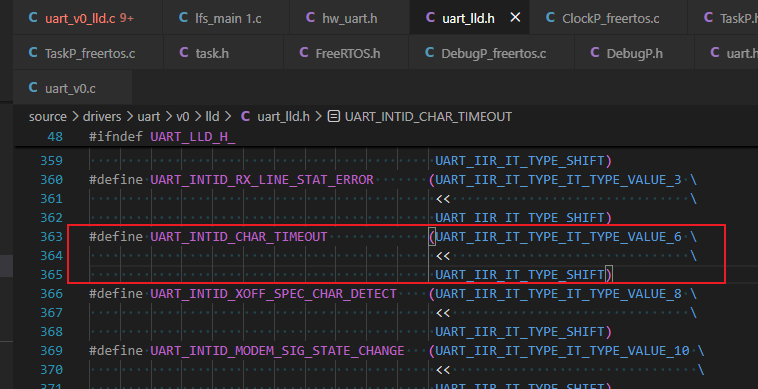
Task: Click the UART_INTID_XOFF_SPEC_CHAR_DETECT macro name
Action: point(273,293)
